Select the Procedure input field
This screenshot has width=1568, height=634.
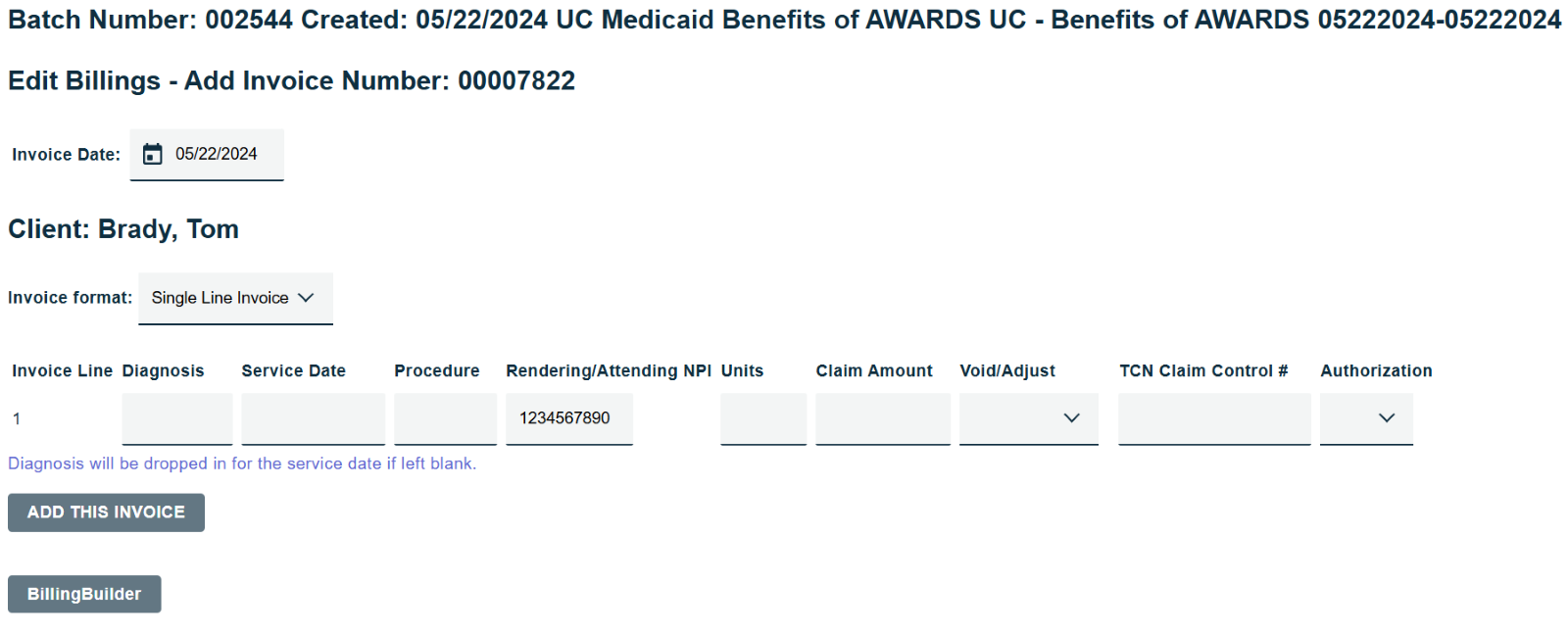[445, 418]
